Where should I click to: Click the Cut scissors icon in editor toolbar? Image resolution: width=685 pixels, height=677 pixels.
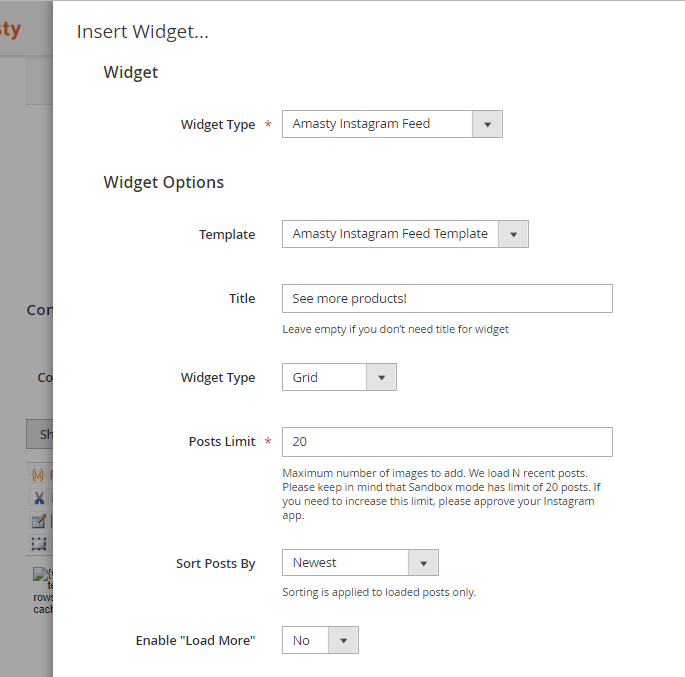[39, 498]
